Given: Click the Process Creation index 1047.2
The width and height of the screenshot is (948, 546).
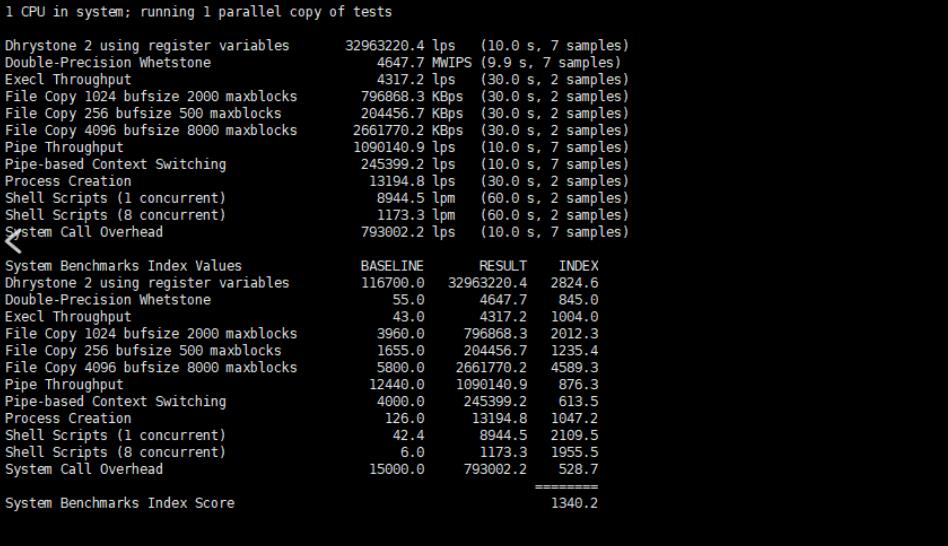Looking at the screenshot, I should [x=574, y=418].
